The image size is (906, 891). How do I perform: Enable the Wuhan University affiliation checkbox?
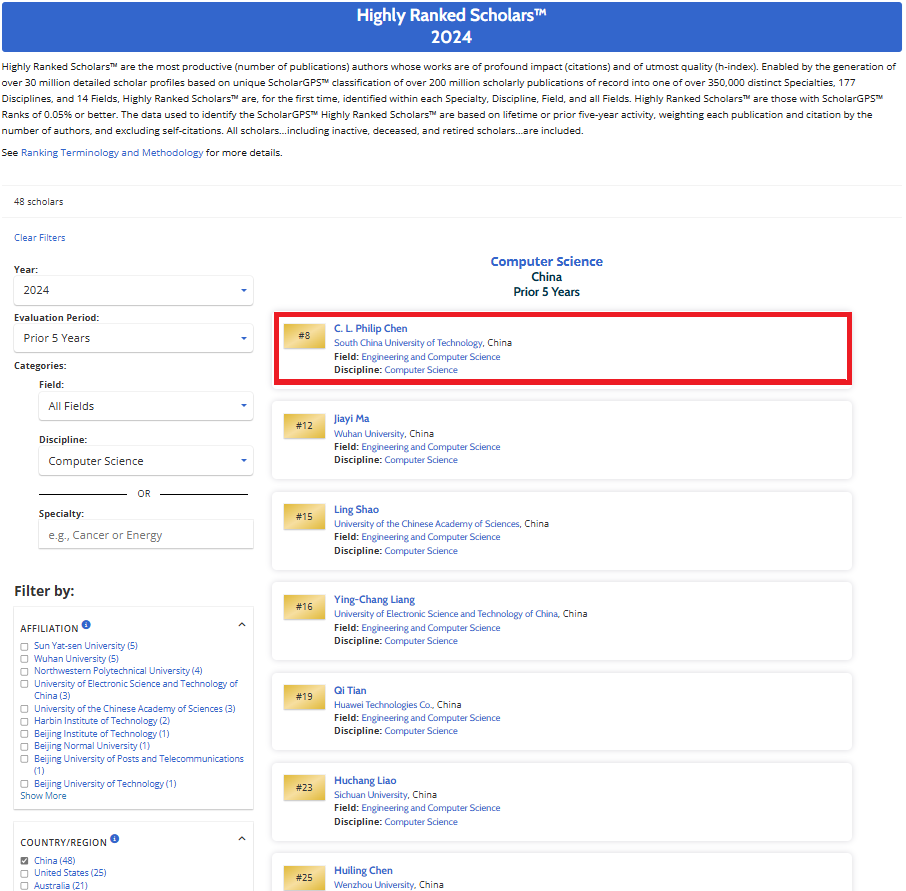pos(25,659)
